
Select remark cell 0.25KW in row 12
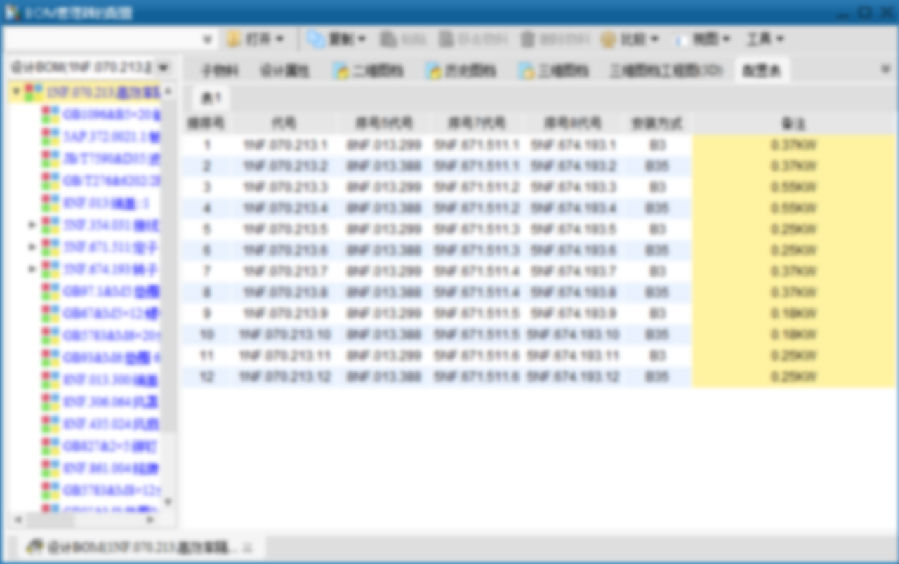point(794,377)
